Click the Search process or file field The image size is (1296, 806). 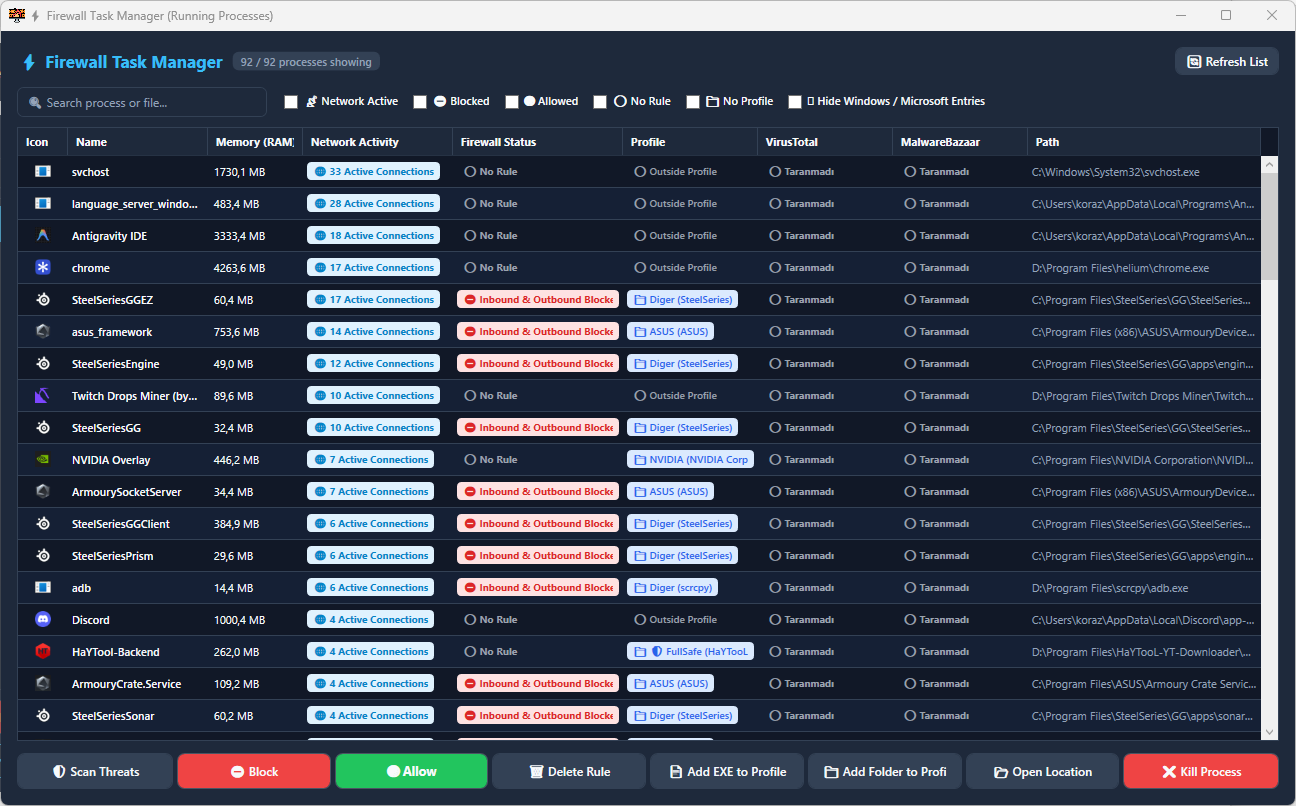point(142,102)
